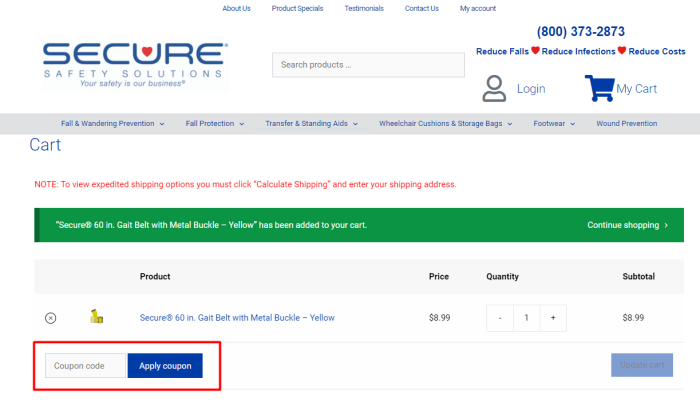Image resolution: width=700 pixels, height=402 pixels.
Task: Click the $8.99 value under Subtotal
Action: [633, 318]
